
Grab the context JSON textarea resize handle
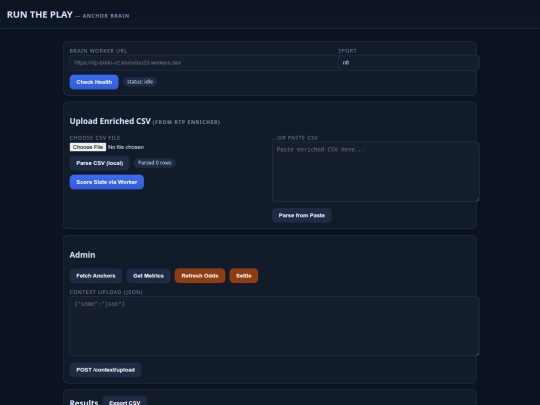(x=477, y=353)
